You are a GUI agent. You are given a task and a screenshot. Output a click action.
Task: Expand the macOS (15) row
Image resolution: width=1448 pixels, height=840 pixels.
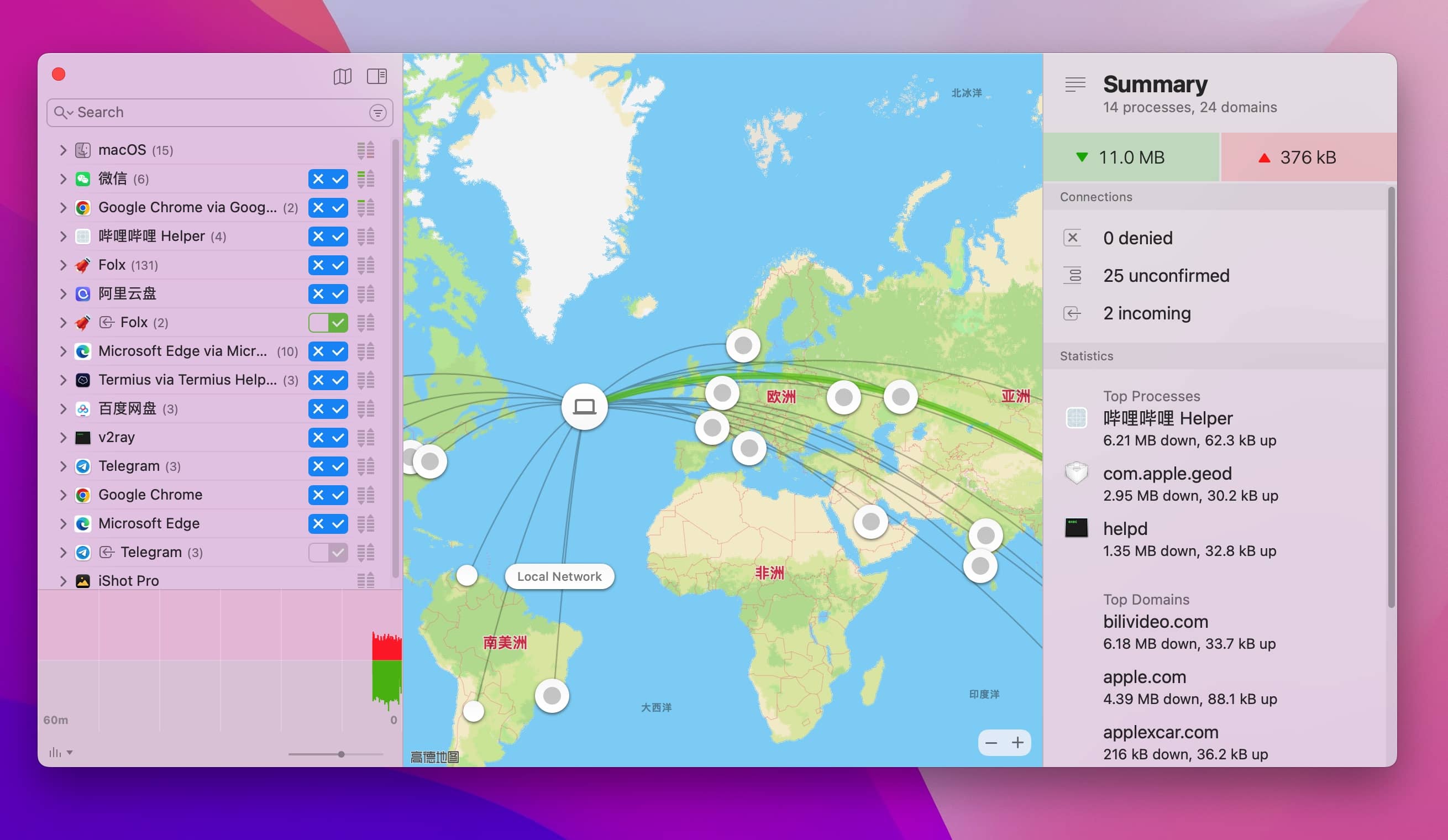pos(63,150)
